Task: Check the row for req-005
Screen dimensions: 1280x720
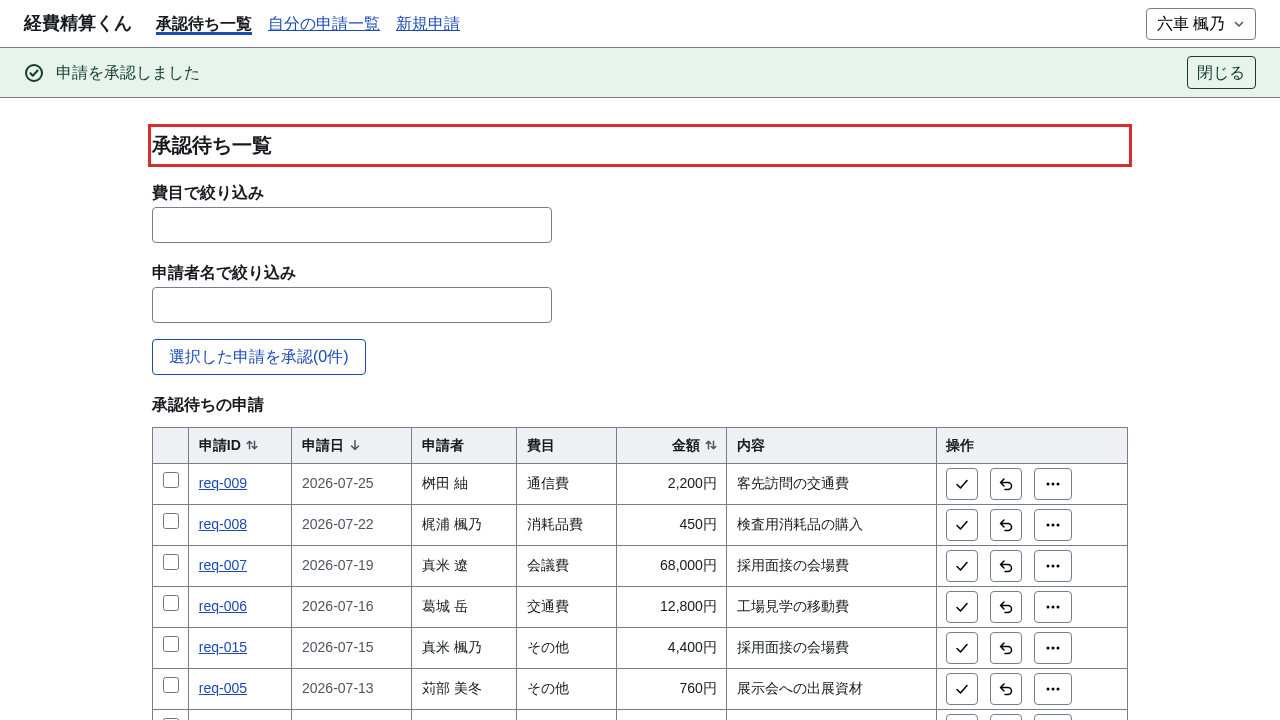Action: coord(171,685)
